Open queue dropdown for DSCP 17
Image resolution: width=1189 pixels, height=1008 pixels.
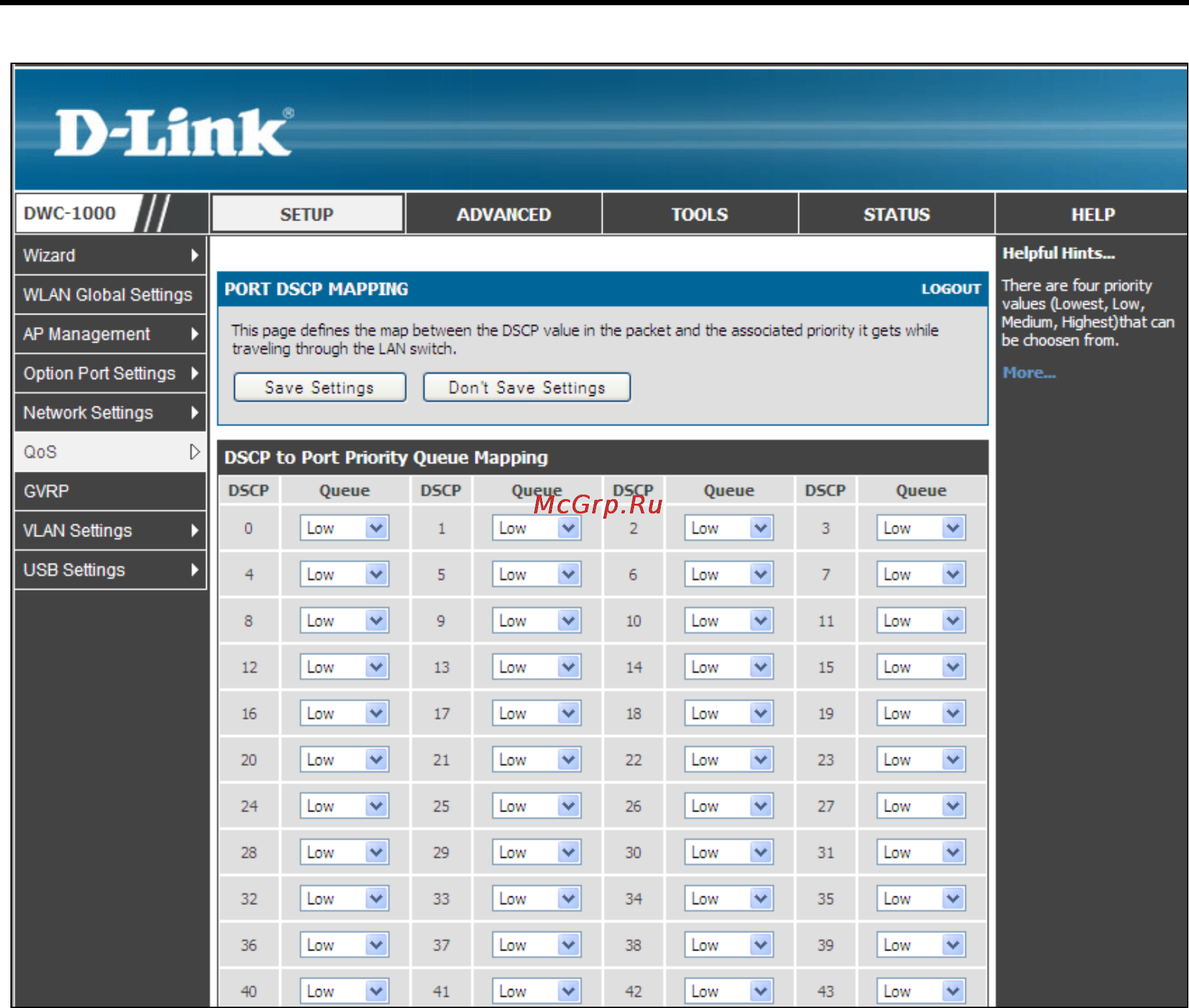pos(537,713)
